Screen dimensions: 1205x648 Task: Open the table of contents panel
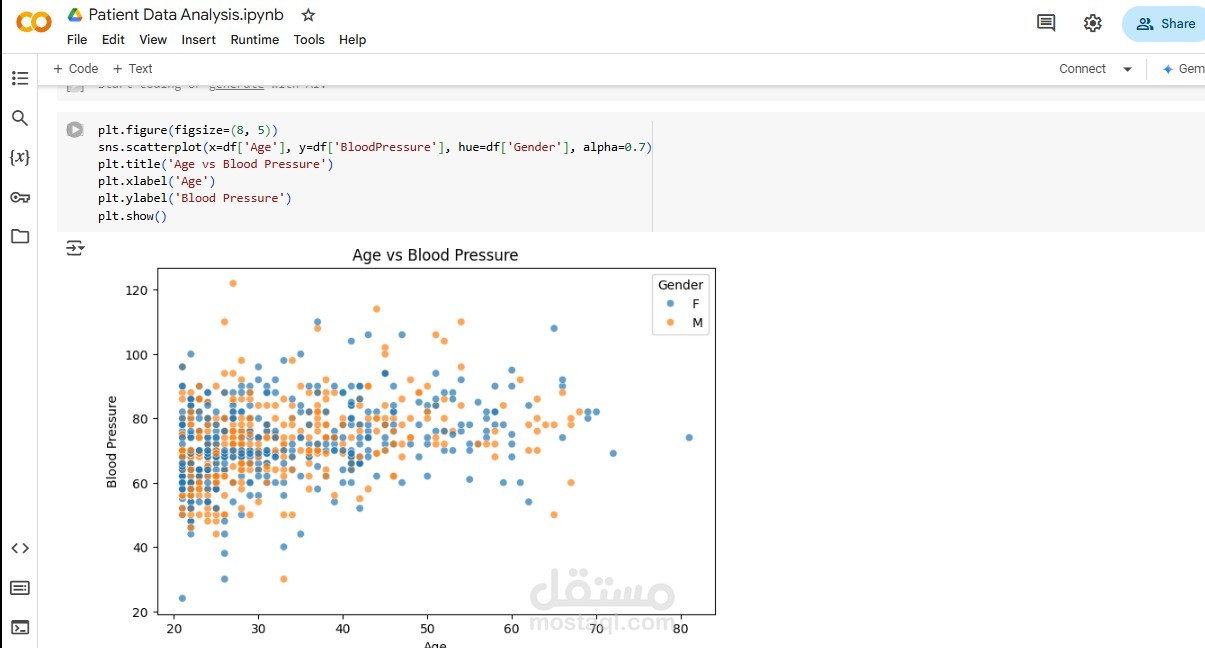click(x=20, y=78)
